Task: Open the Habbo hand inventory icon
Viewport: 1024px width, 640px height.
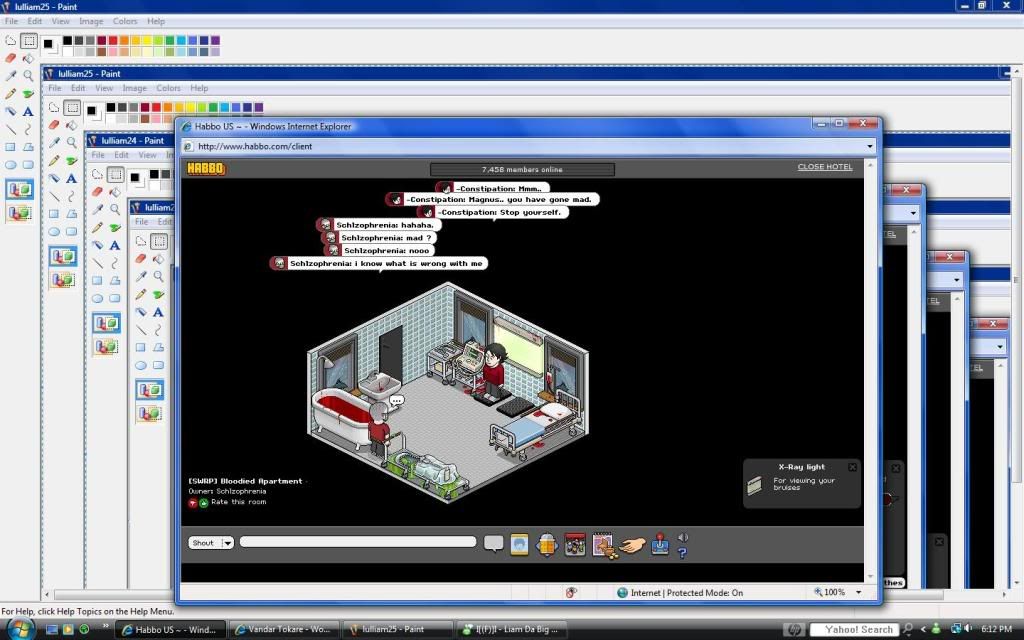Action: click(x=631, y=544)
